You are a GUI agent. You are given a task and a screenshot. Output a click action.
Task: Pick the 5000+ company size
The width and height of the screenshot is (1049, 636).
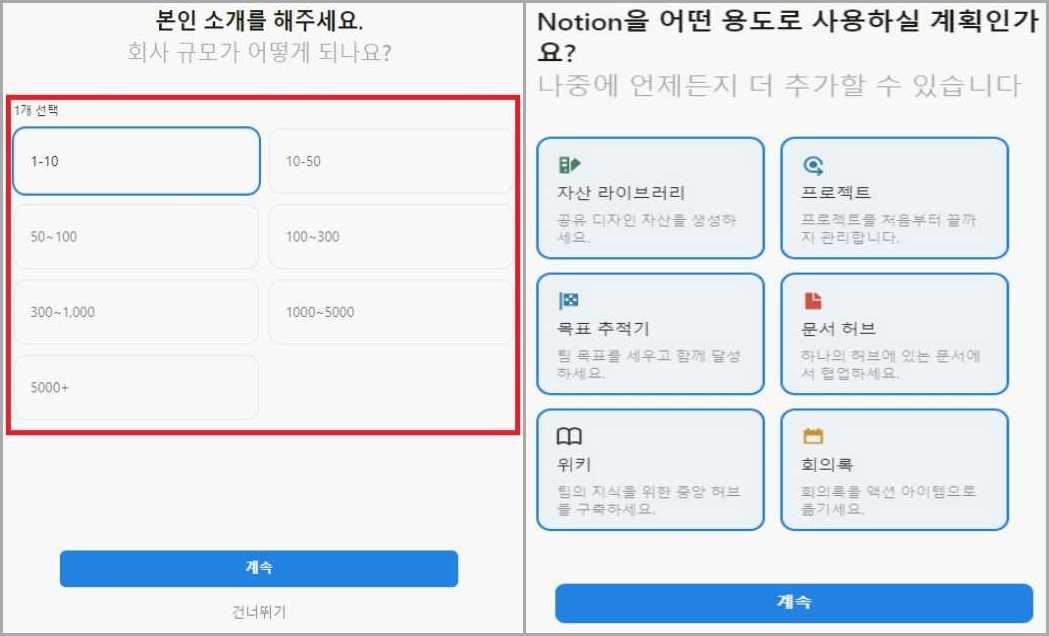point(135,387)
